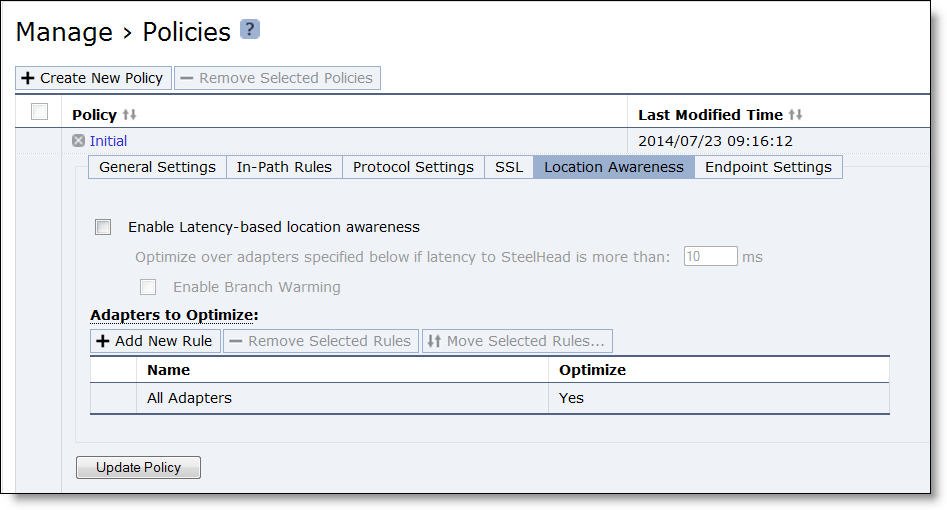This screenshot has height=510, width=947.
Task: Open the Initial policy link
Action: pos(108,141)
